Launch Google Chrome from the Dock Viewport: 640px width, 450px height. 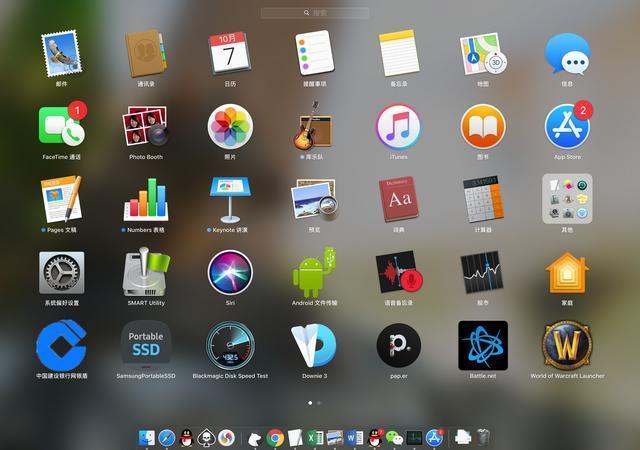(x=276, y=438)
